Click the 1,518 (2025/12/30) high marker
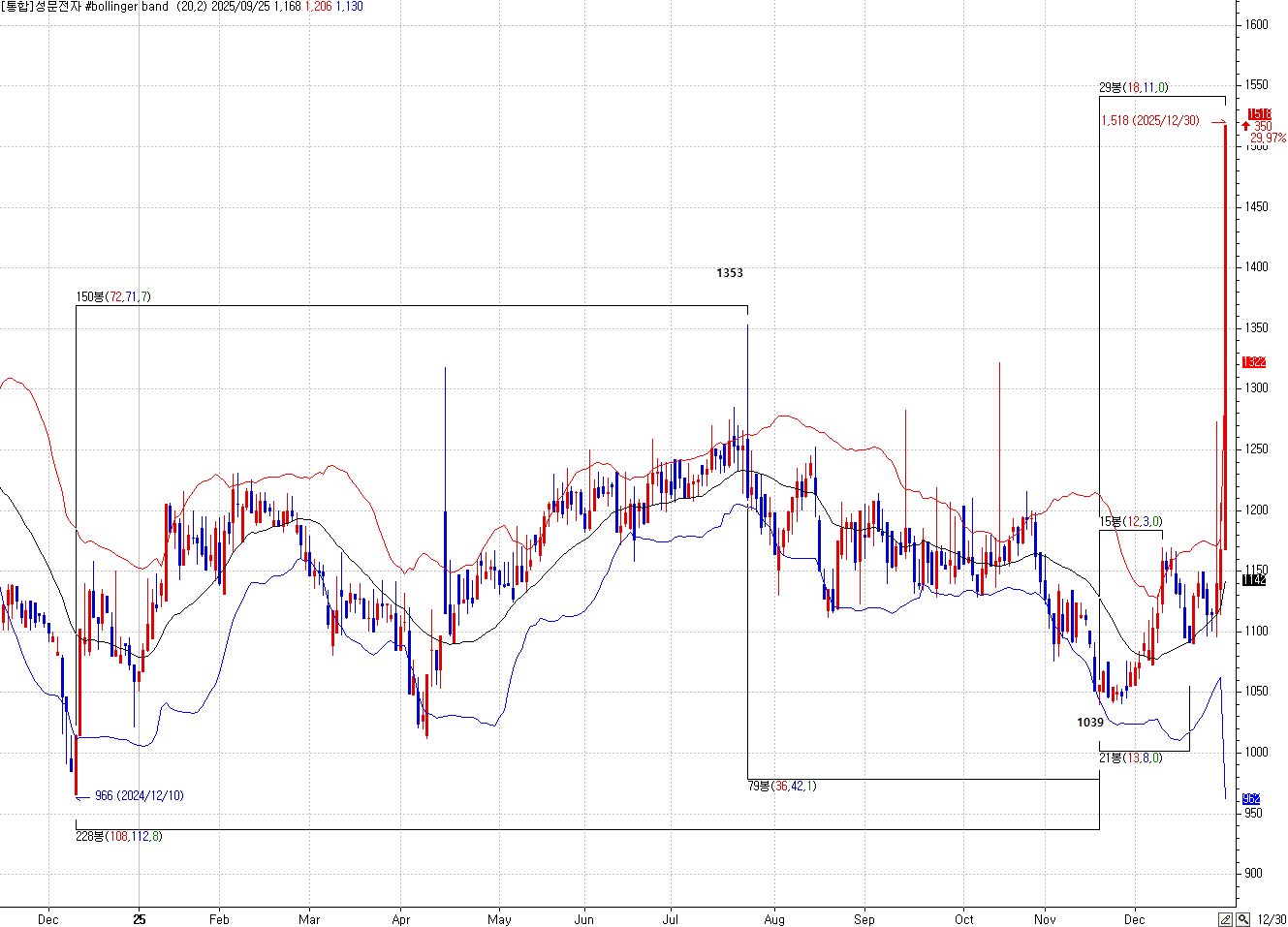Viewport: 1288px width, 927px height. click(x=1149, y=121)
